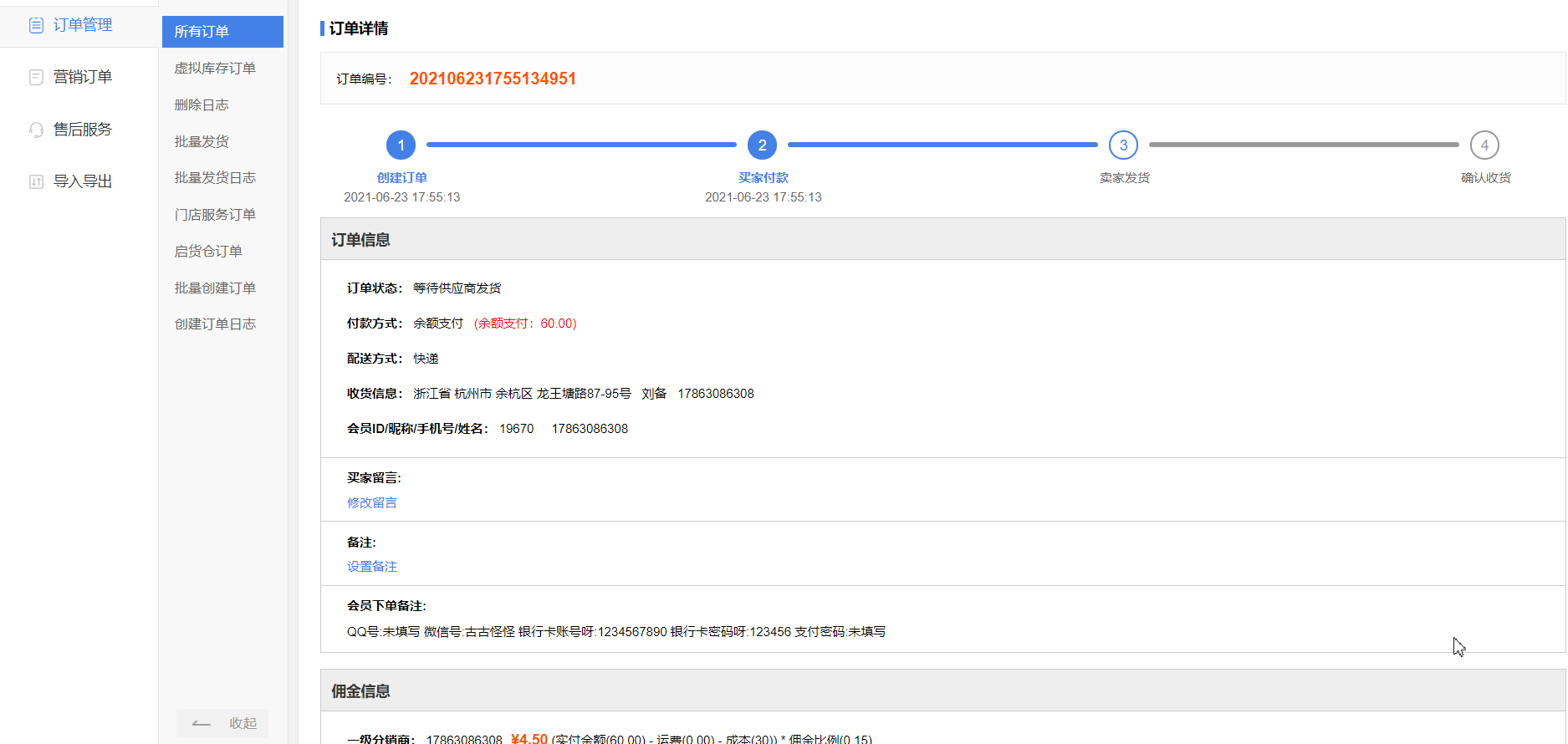Click the After-sales Service (售后服务) headset icon

36,130
